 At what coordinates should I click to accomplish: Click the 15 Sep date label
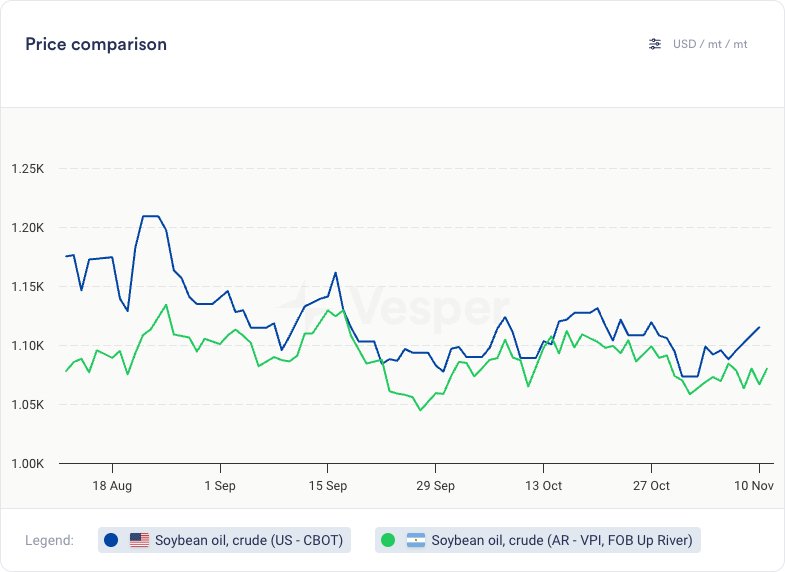[x=327, y=485]
